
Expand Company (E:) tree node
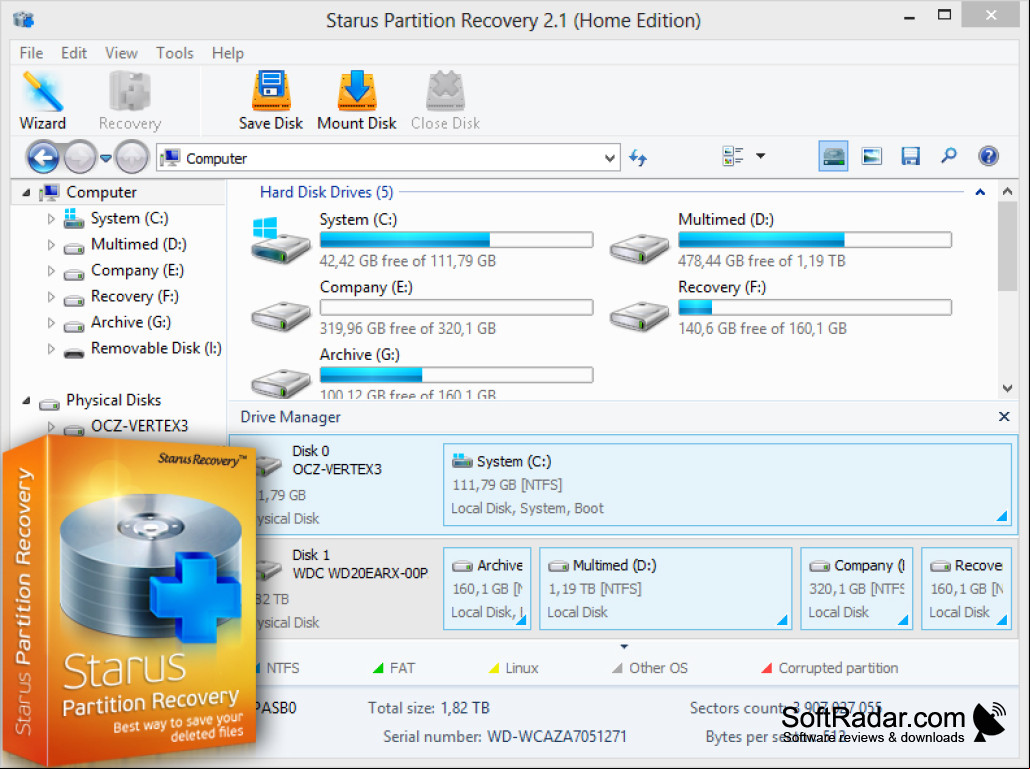(51, 271)
